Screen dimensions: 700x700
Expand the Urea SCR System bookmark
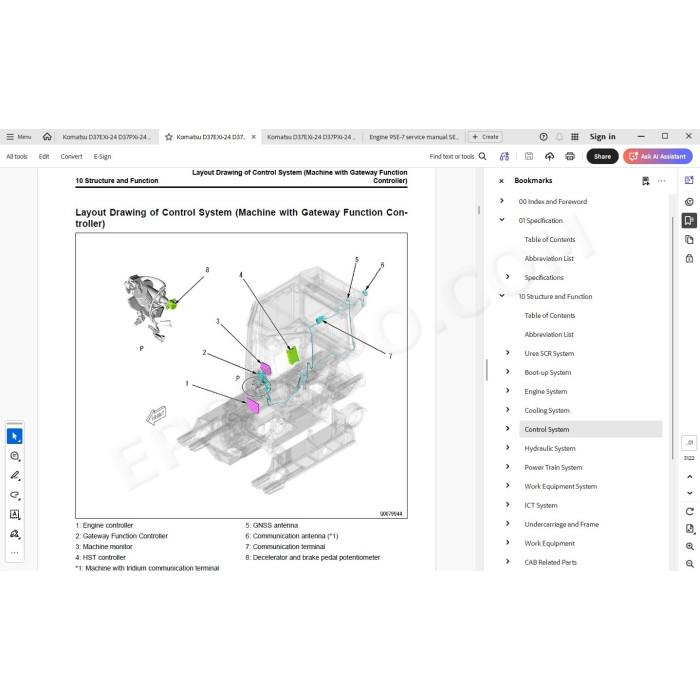click(508, 353)
